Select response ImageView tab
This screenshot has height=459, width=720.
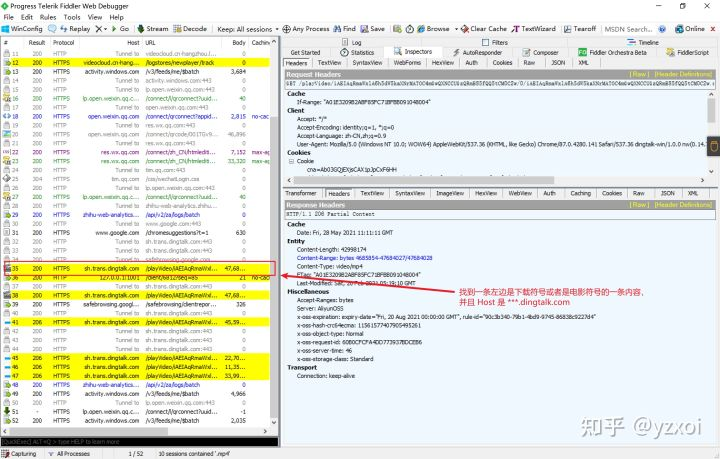[x=450, y=193]
